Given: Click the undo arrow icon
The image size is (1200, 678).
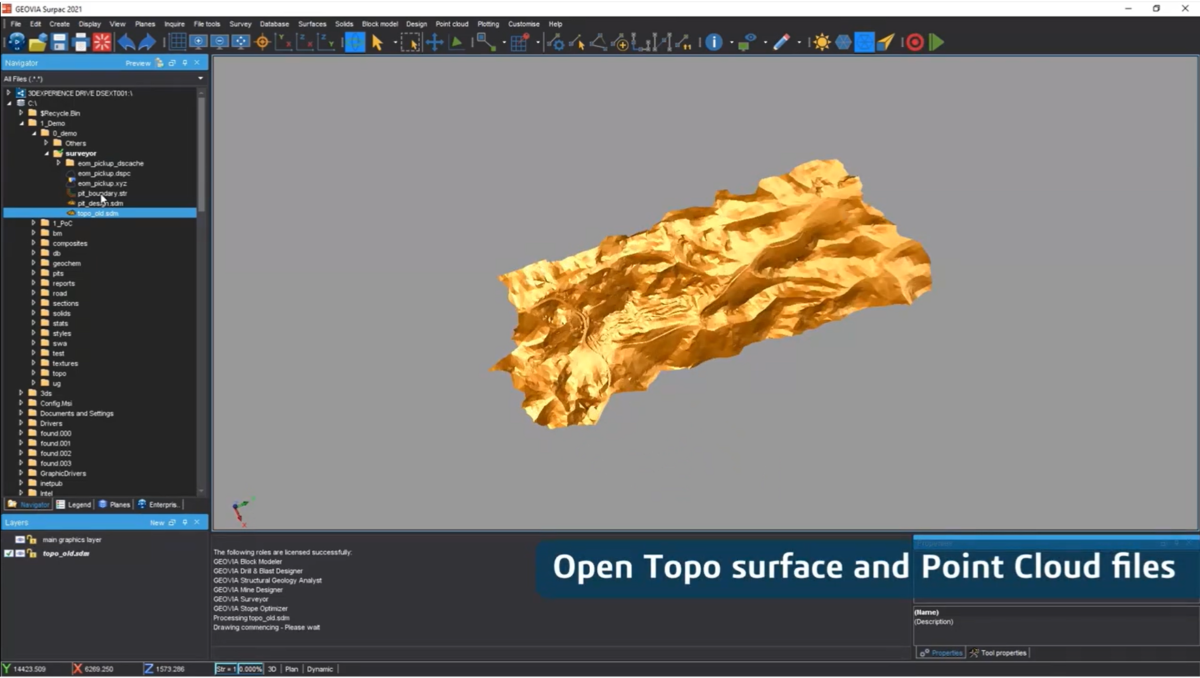Looking at the screenshot, I should 126,42.
